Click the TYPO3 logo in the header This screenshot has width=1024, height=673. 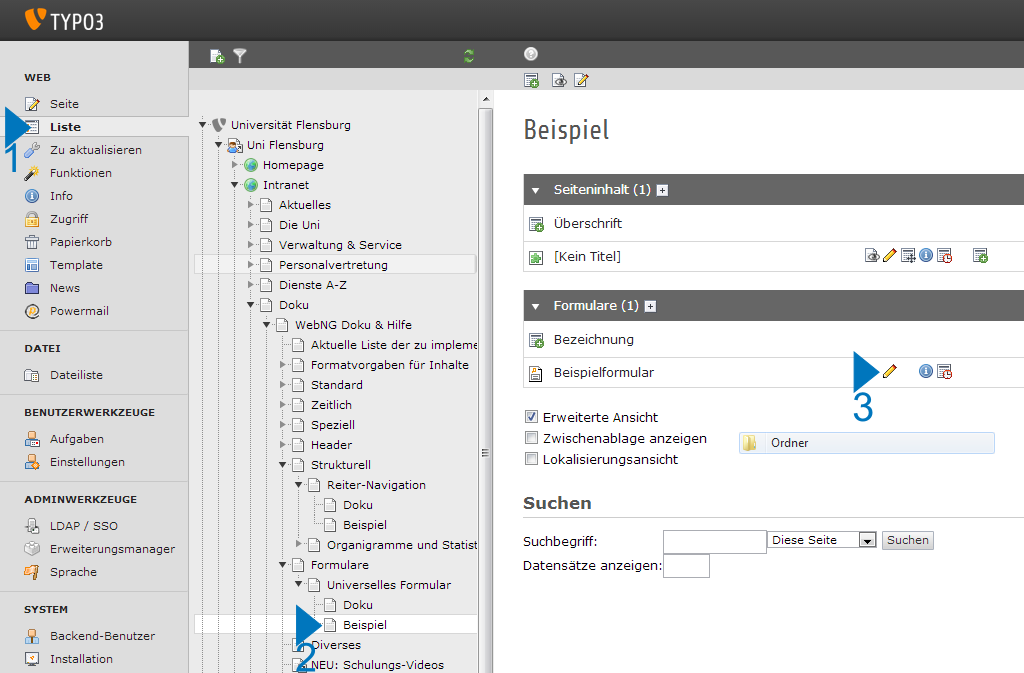63,19
